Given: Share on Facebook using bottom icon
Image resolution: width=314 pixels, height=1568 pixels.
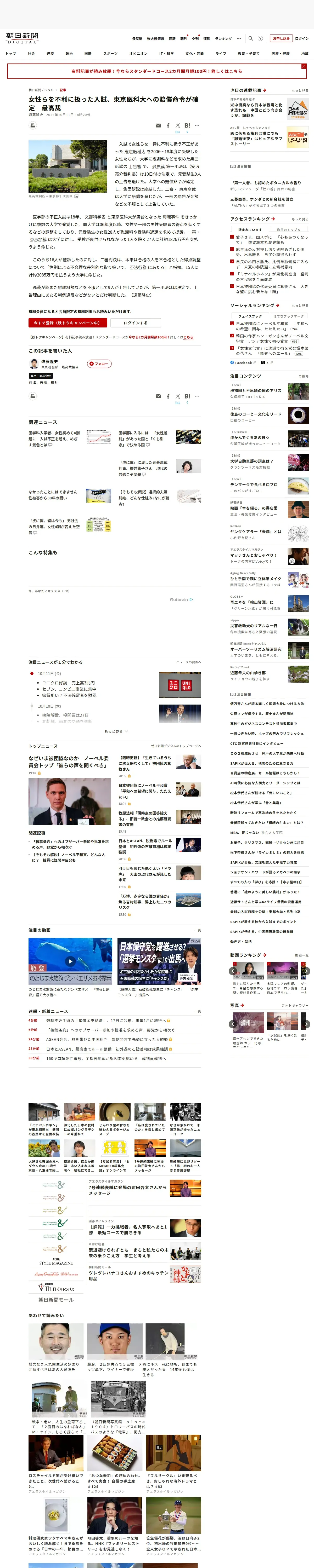Looking at the screenshot, I should click(168, 396).
